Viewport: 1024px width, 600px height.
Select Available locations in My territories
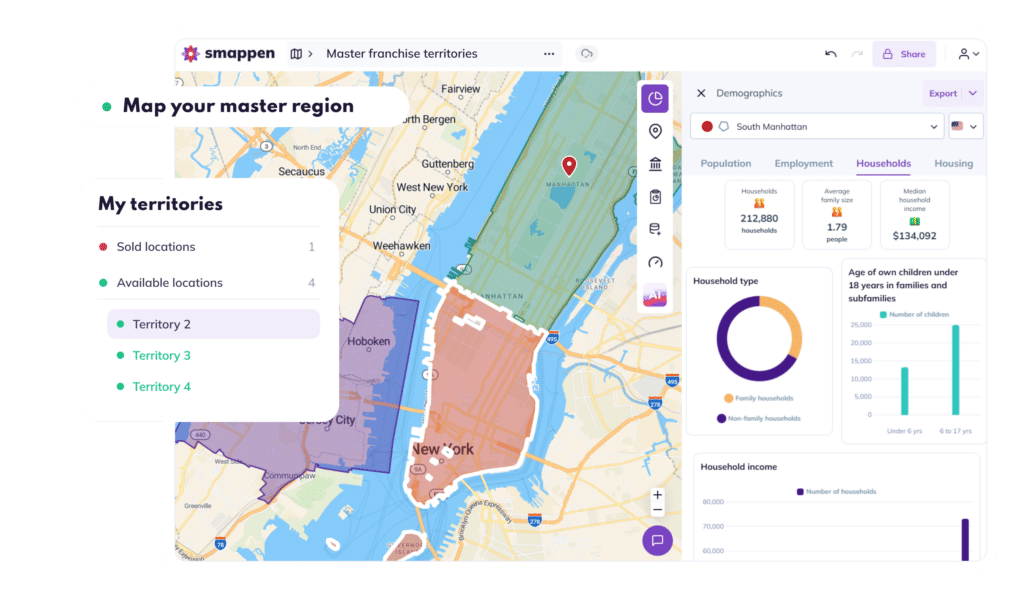(x=206, y=283)
